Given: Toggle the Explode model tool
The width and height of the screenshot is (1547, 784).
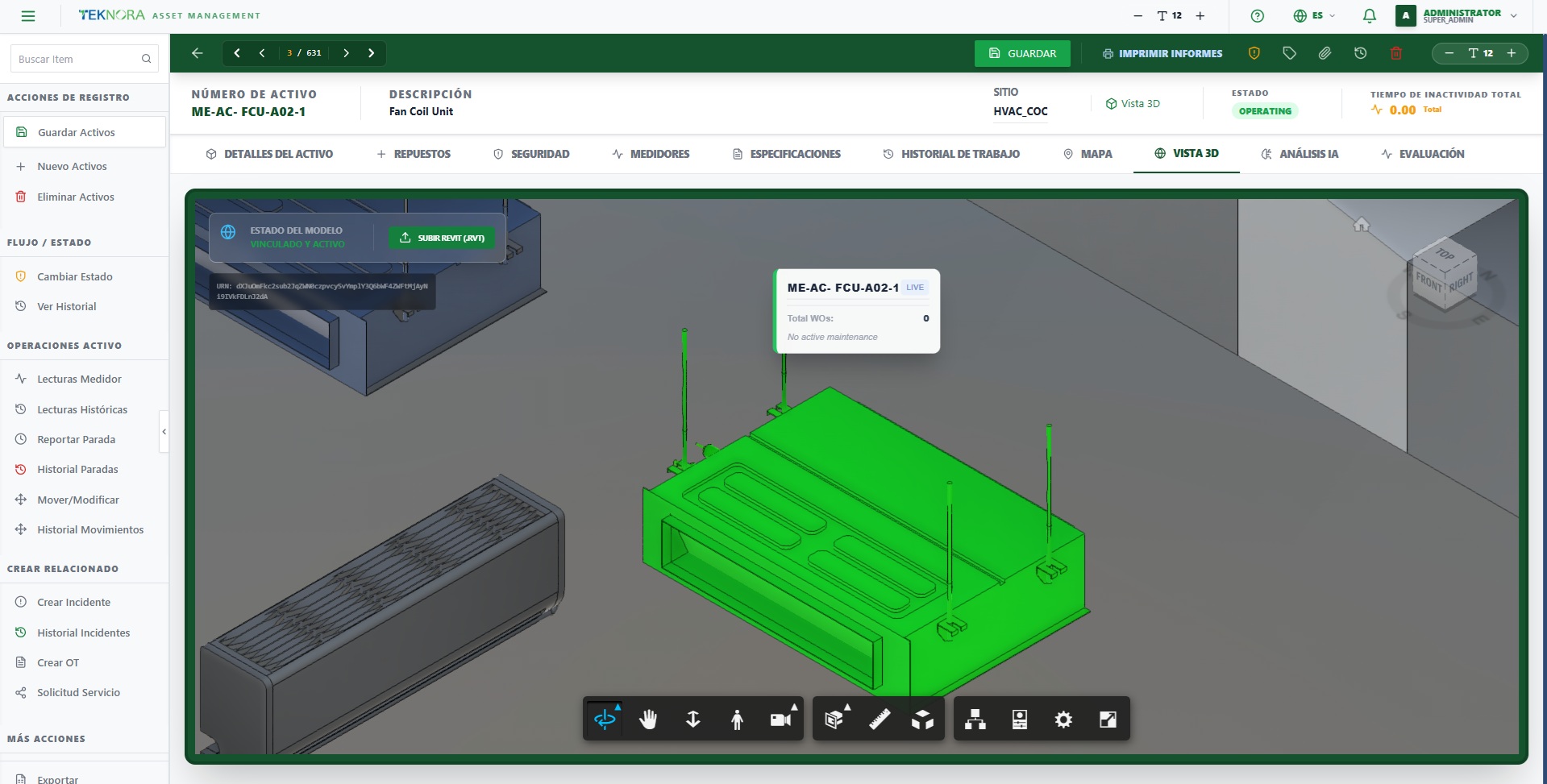Looking at the screenshot, I should 923,719.
